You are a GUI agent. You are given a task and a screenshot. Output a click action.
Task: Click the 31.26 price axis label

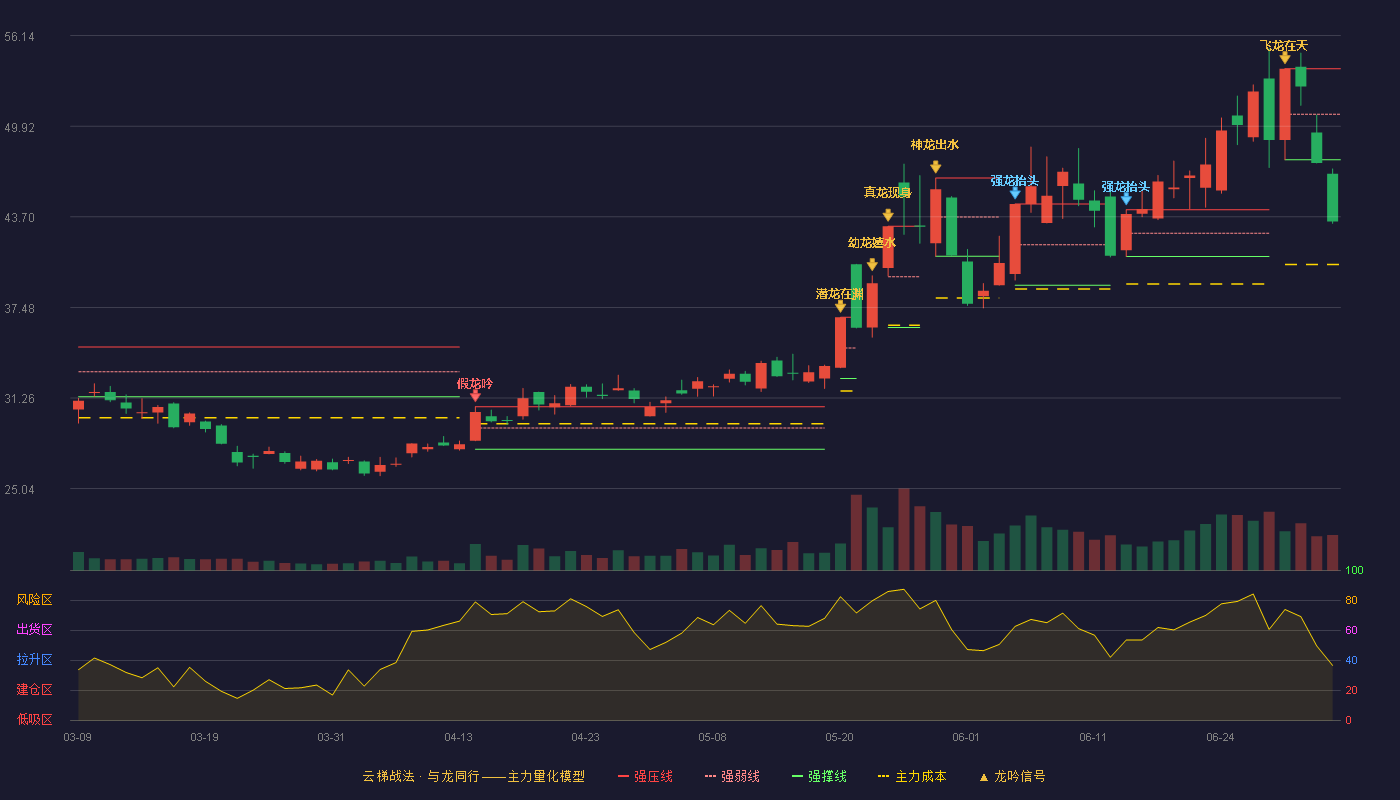(19, 399)
